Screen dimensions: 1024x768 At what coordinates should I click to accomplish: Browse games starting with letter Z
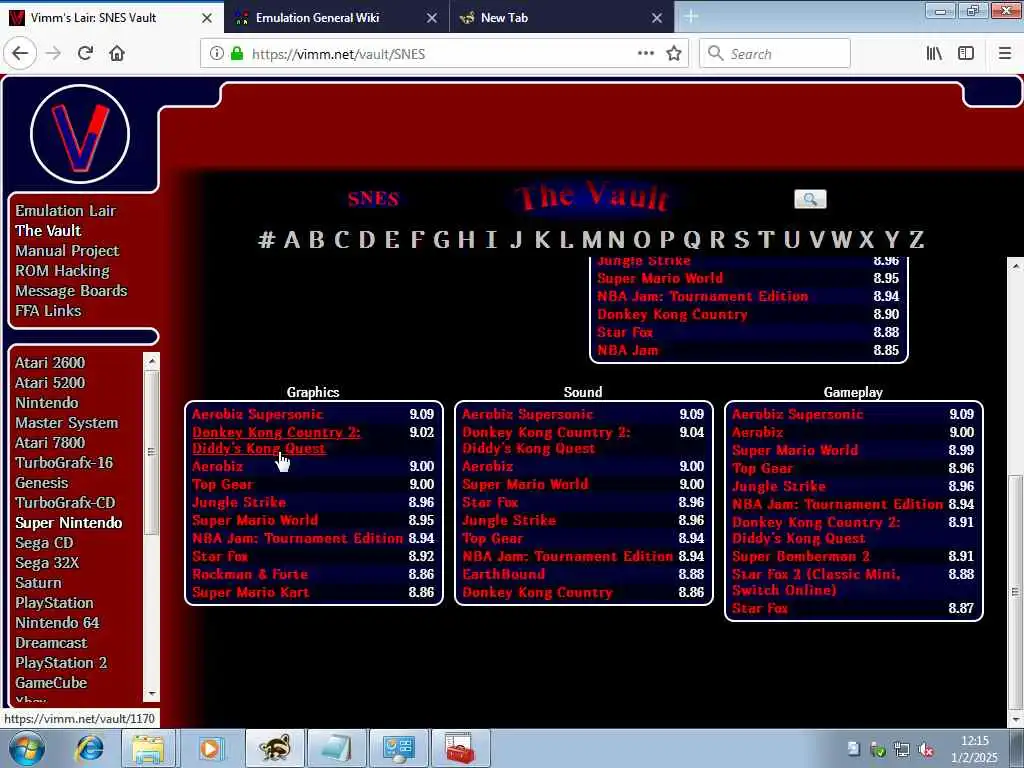(x=916, y=240)
